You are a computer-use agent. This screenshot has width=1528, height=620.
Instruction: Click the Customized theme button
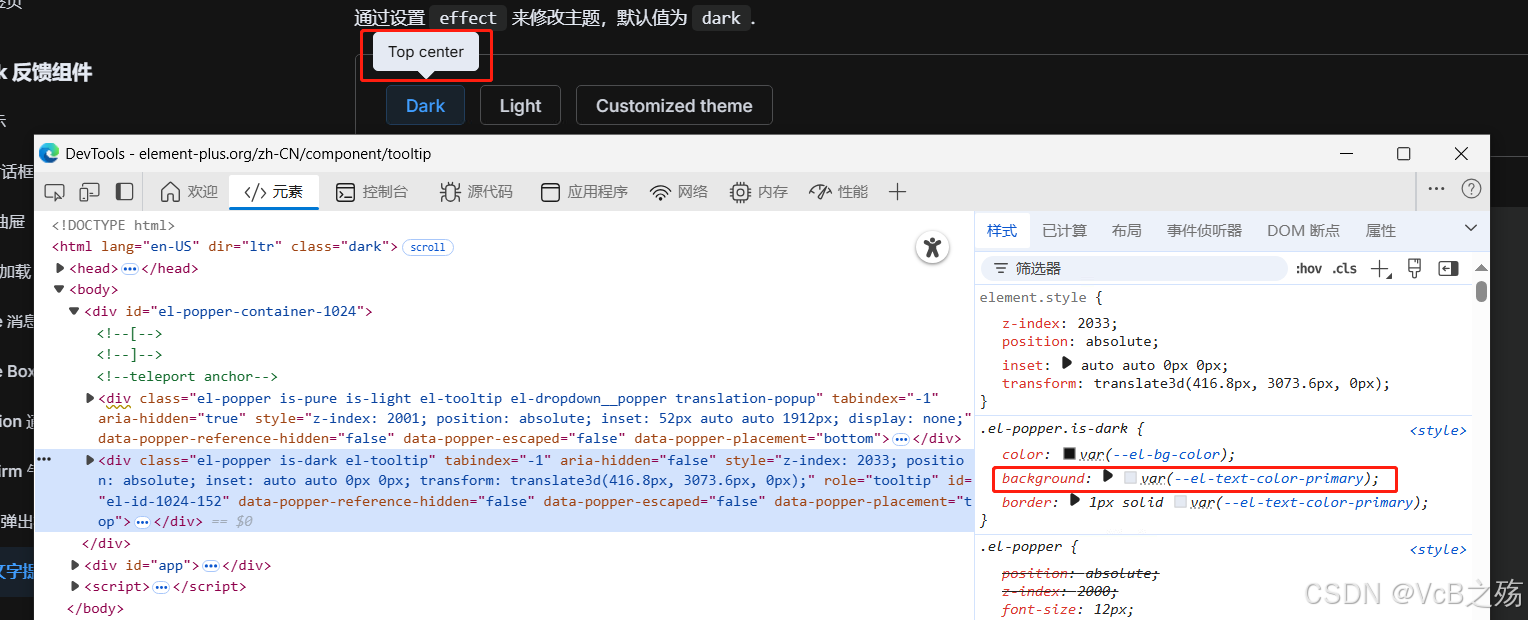673,105
